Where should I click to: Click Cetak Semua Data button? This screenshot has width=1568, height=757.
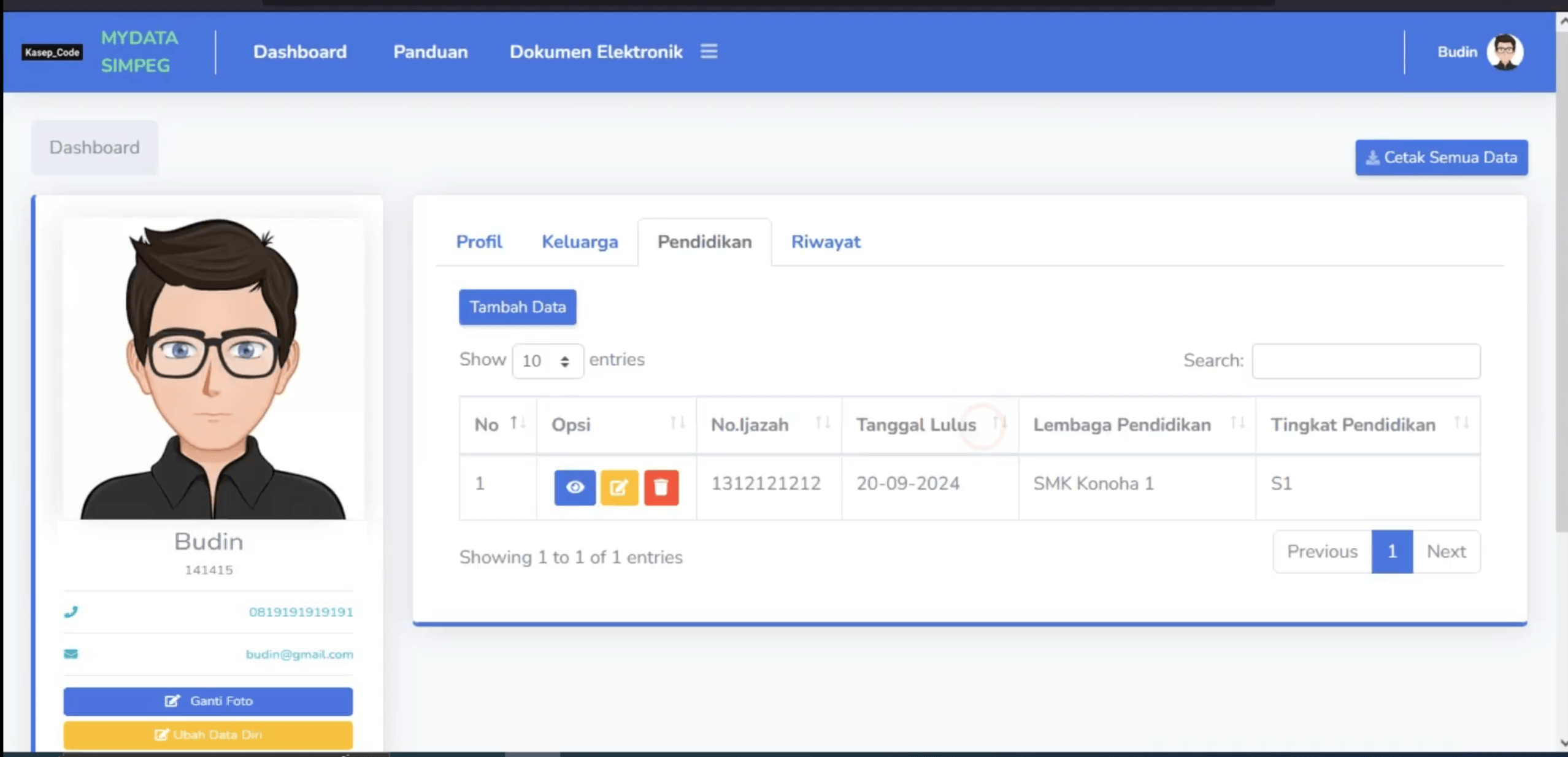1442,158
